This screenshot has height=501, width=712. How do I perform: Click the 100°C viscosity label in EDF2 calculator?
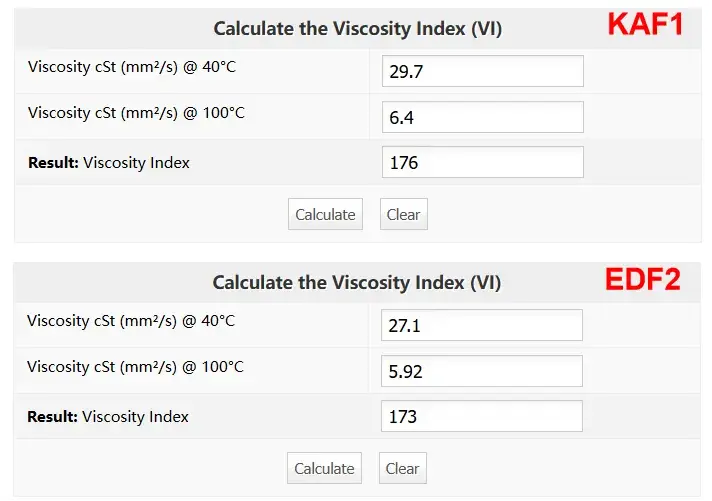[x=135, y=367]
